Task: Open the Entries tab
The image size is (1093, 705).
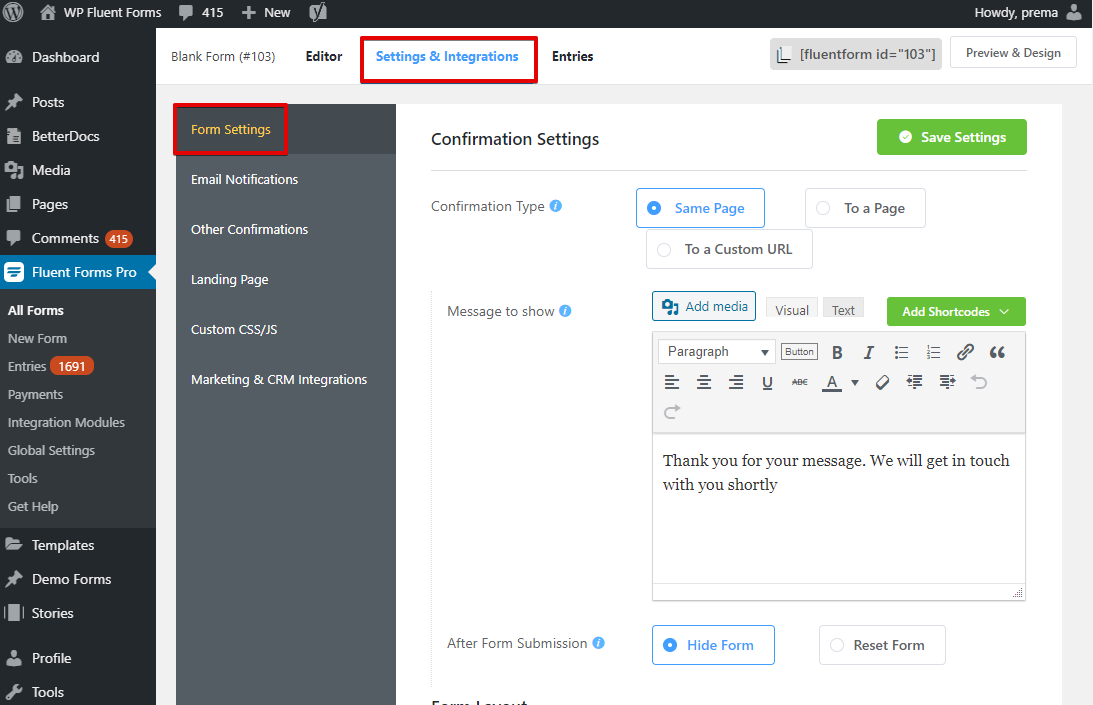Action: pos(572,56)
